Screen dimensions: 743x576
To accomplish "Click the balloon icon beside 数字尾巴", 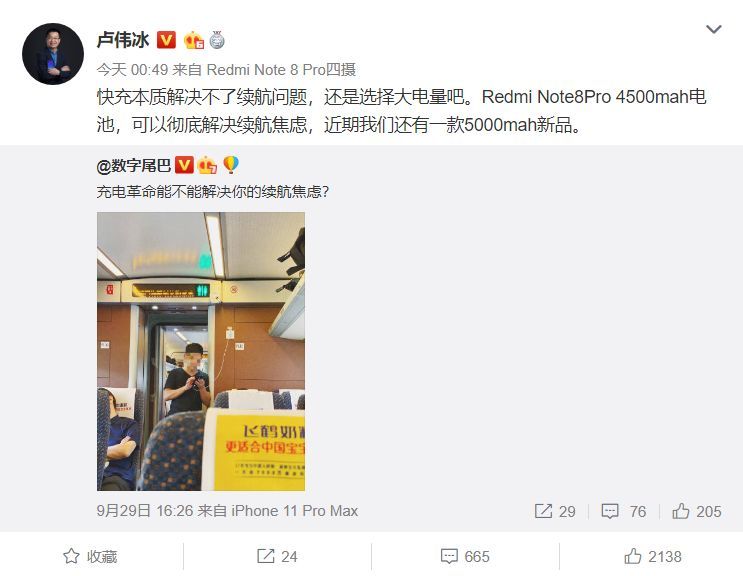I will point(231,164).
